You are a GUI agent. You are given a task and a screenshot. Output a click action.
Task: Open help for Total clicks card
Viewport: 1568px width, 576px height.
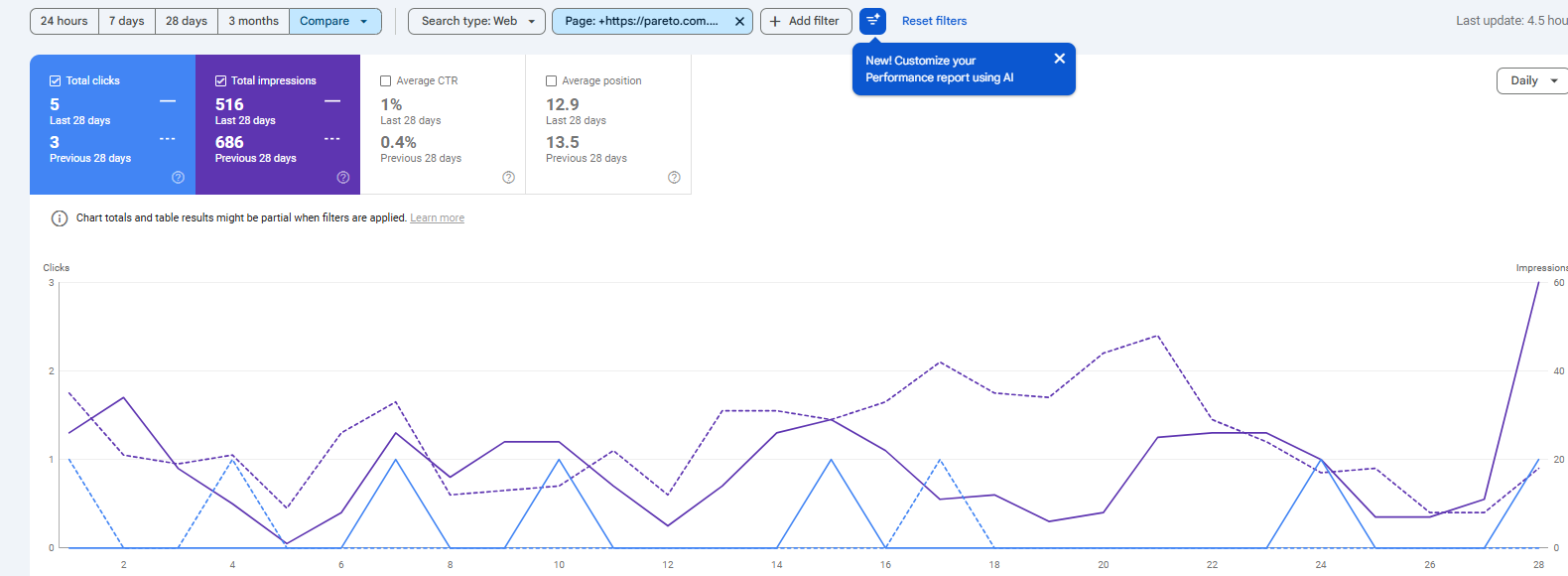coord(178,178)
